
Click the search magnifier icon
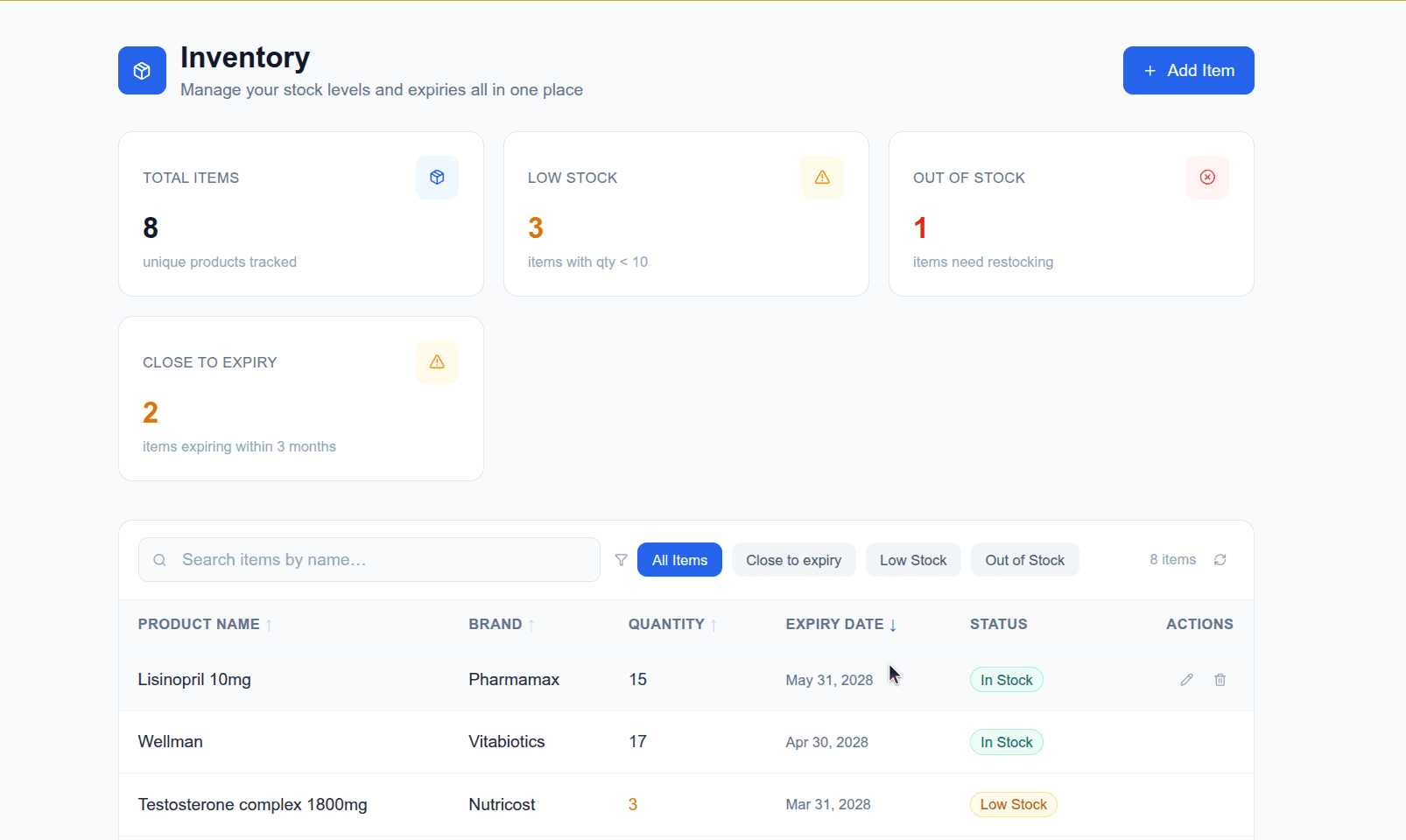pyautogui.click(x=159, y=560)
